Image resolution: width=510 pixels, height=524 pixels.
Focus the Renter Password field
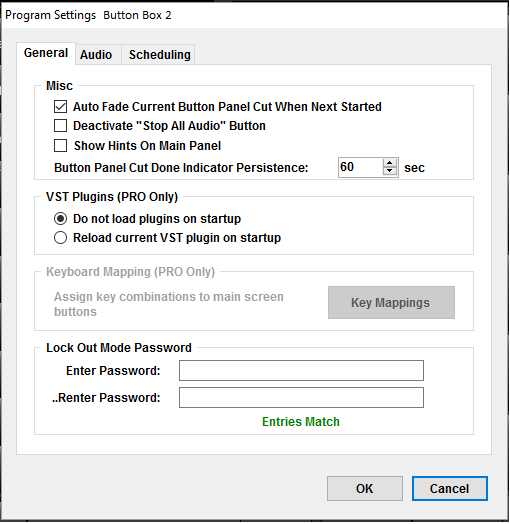[301, 397]
